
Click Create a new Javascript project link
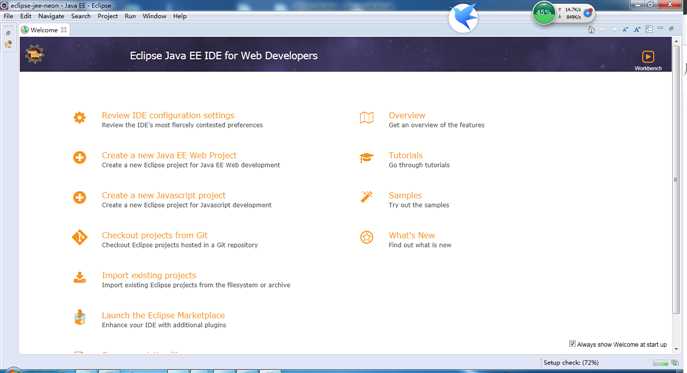tap(163, 195)
